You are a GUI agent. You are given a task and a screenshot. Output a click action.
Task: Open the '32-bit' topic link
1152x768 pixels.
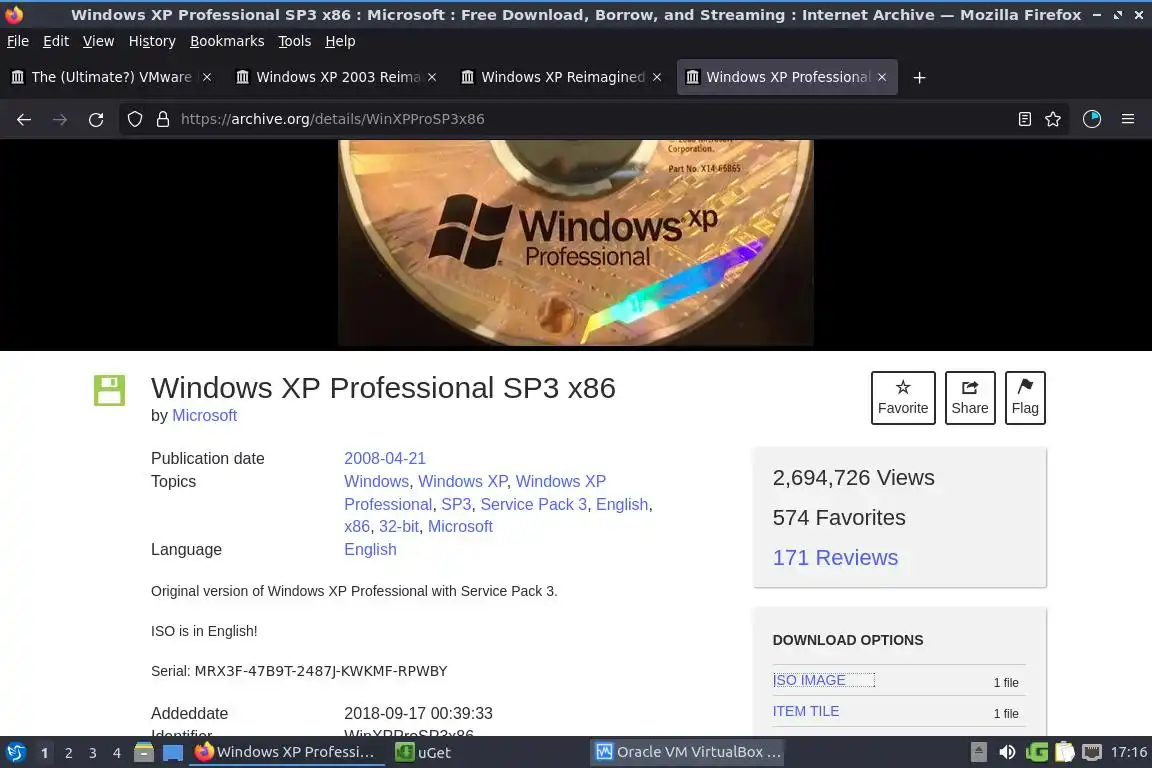point(399,526)
